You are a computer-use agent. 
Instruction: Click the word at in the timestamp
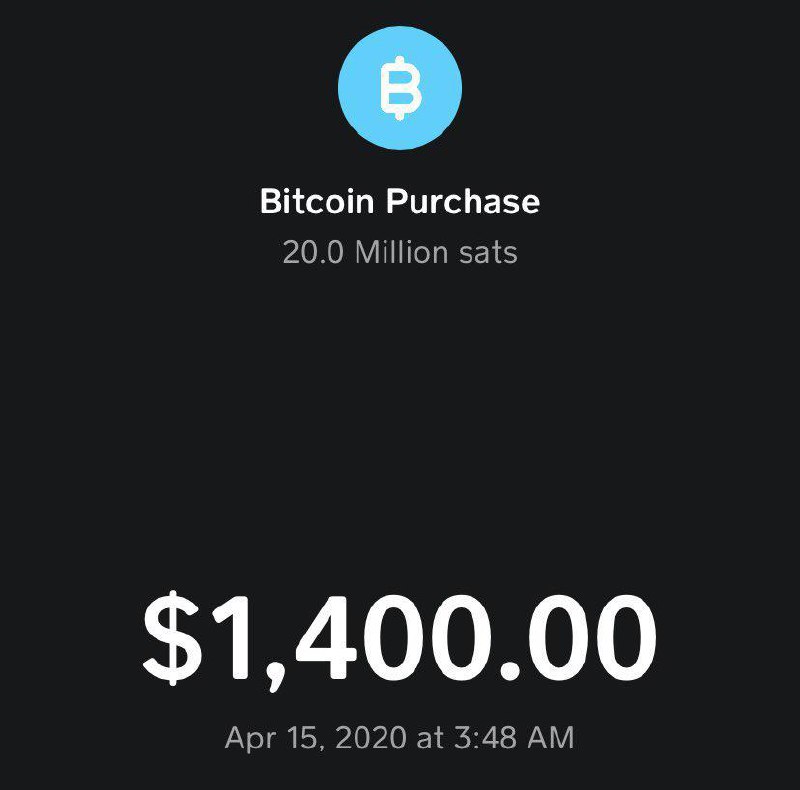click(430, 738)
